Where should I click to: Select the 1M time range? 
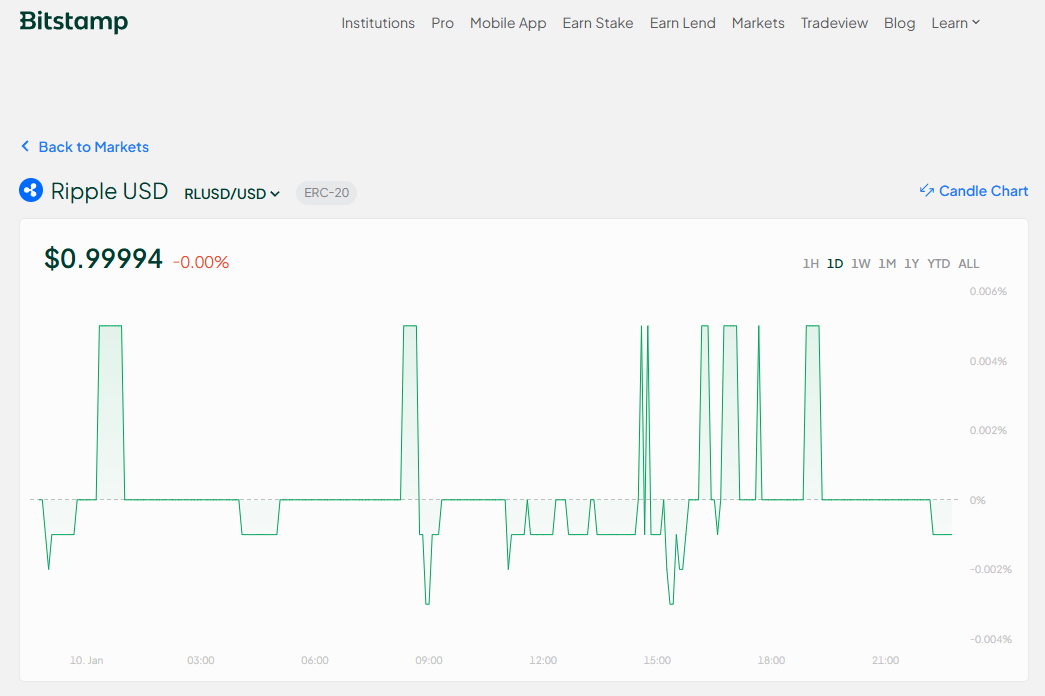click(x=887, y=263)
